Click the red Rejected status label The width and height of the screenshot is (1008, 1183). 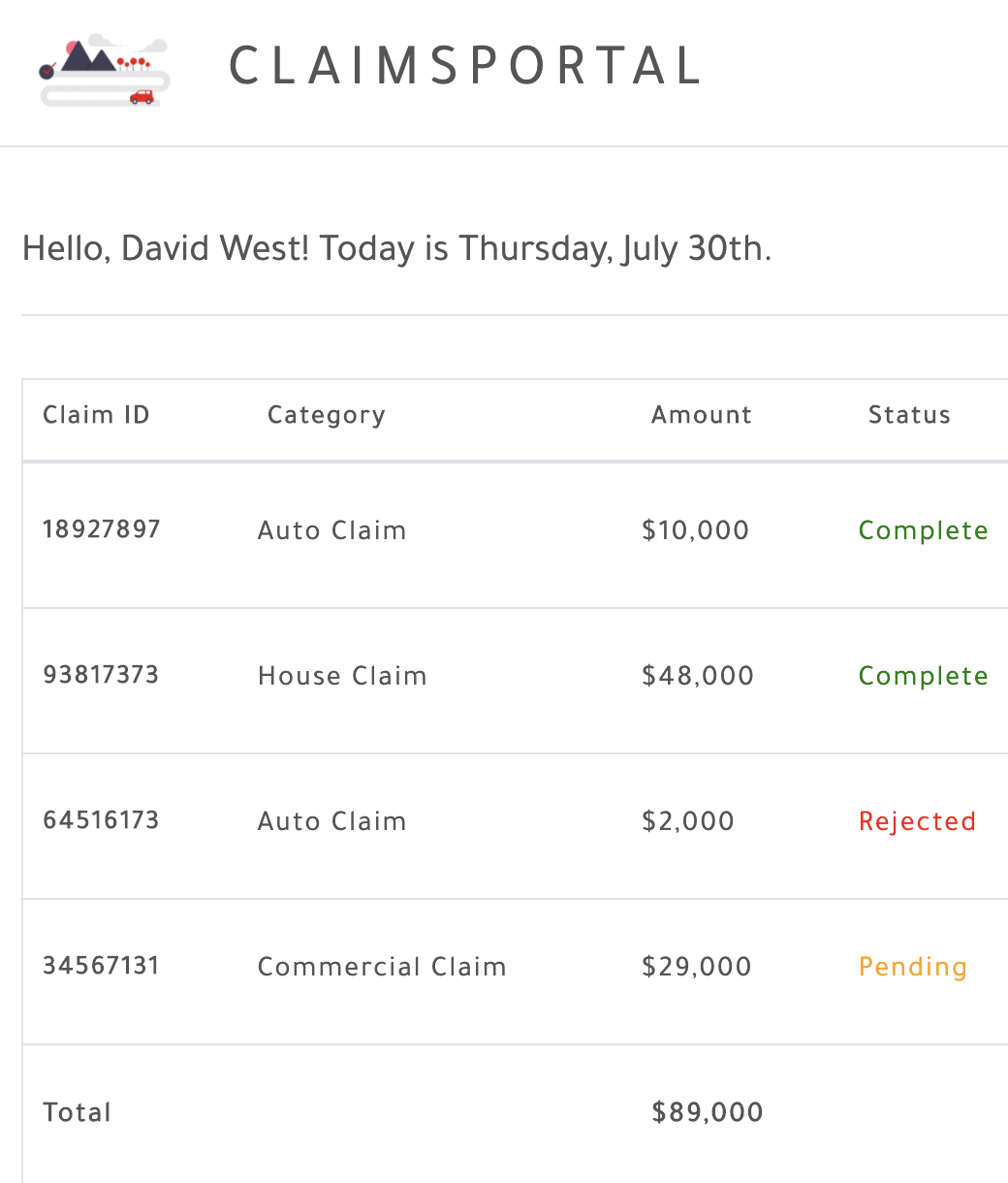click(x=917, y=821)
